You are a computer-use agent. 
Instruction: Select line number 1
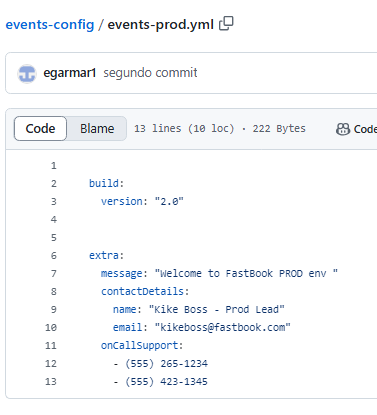53,166
